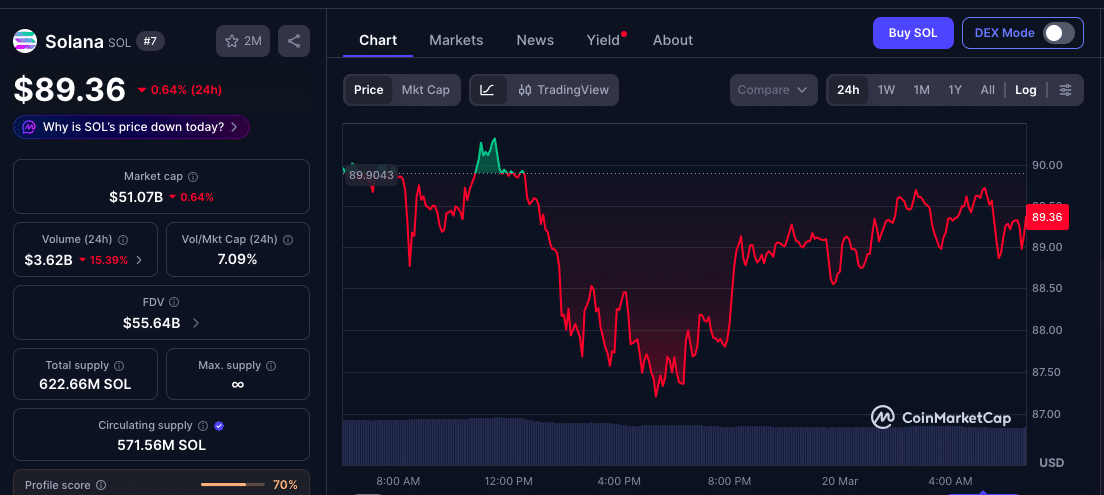
Task: Open the Chart tab
Action: point(378,40)
